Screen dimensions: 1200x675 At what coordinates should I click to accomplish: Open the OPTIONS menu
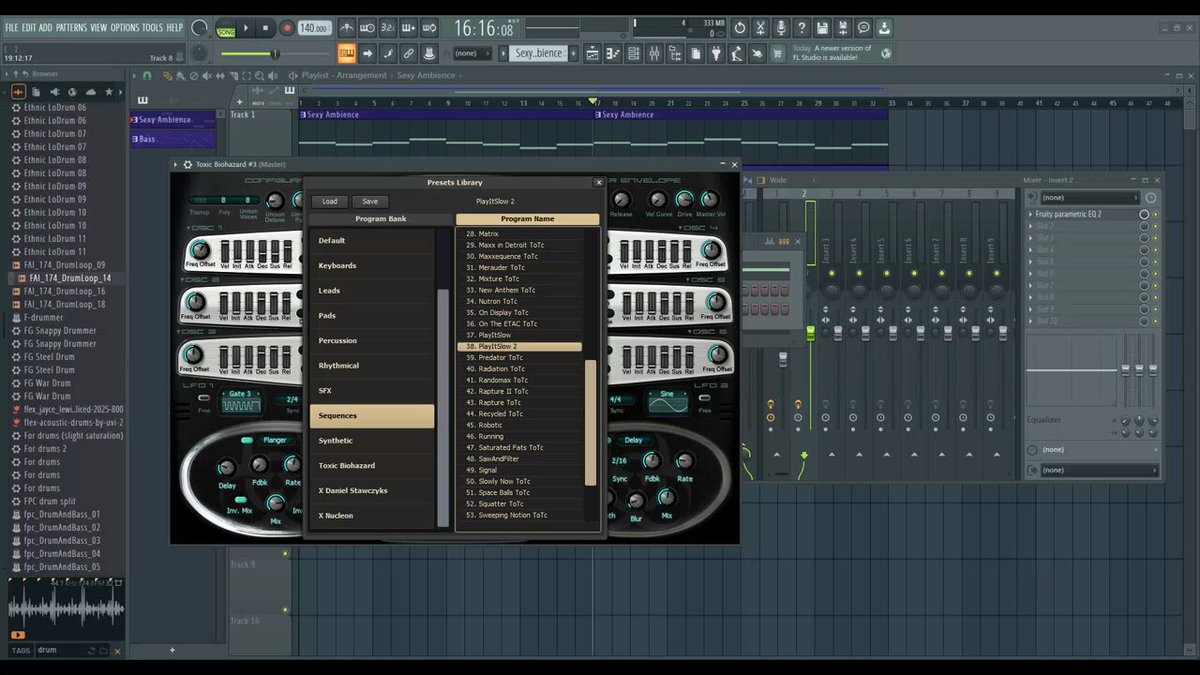click(125, 27)
